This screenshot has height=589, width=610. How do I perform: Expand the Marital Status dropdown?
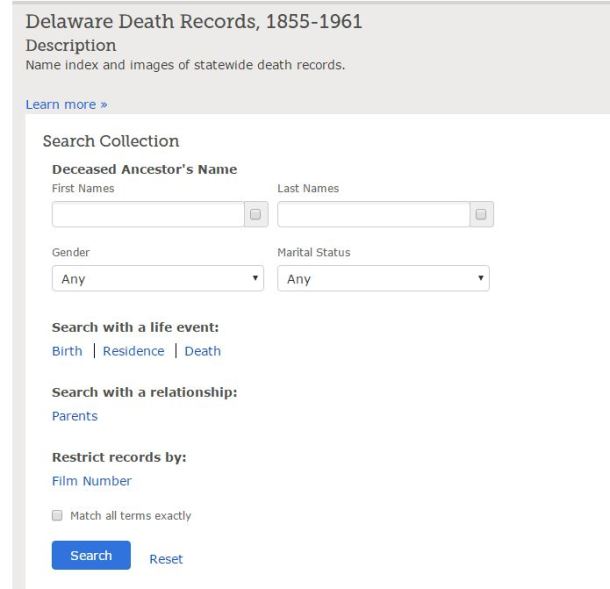383,280
